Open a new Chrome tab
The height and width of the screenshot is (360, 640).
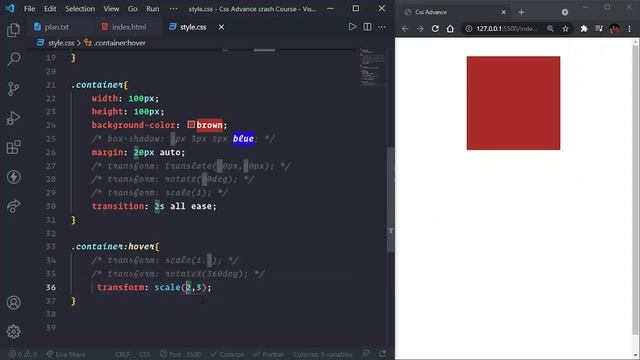[521, 12]
